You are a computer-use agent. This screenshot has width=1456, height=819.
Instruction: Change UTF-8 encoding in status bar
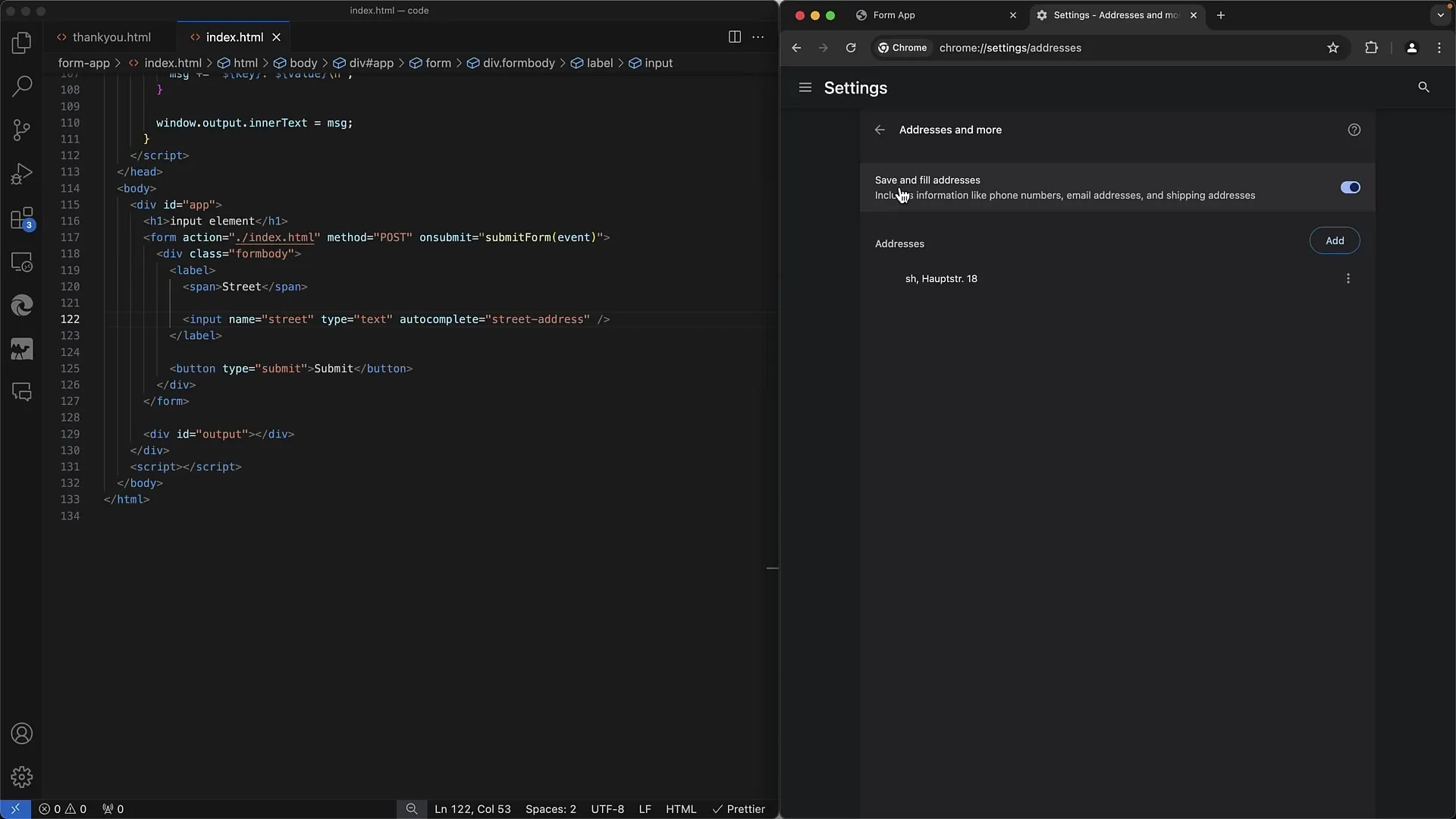click(x=607, y=809)
